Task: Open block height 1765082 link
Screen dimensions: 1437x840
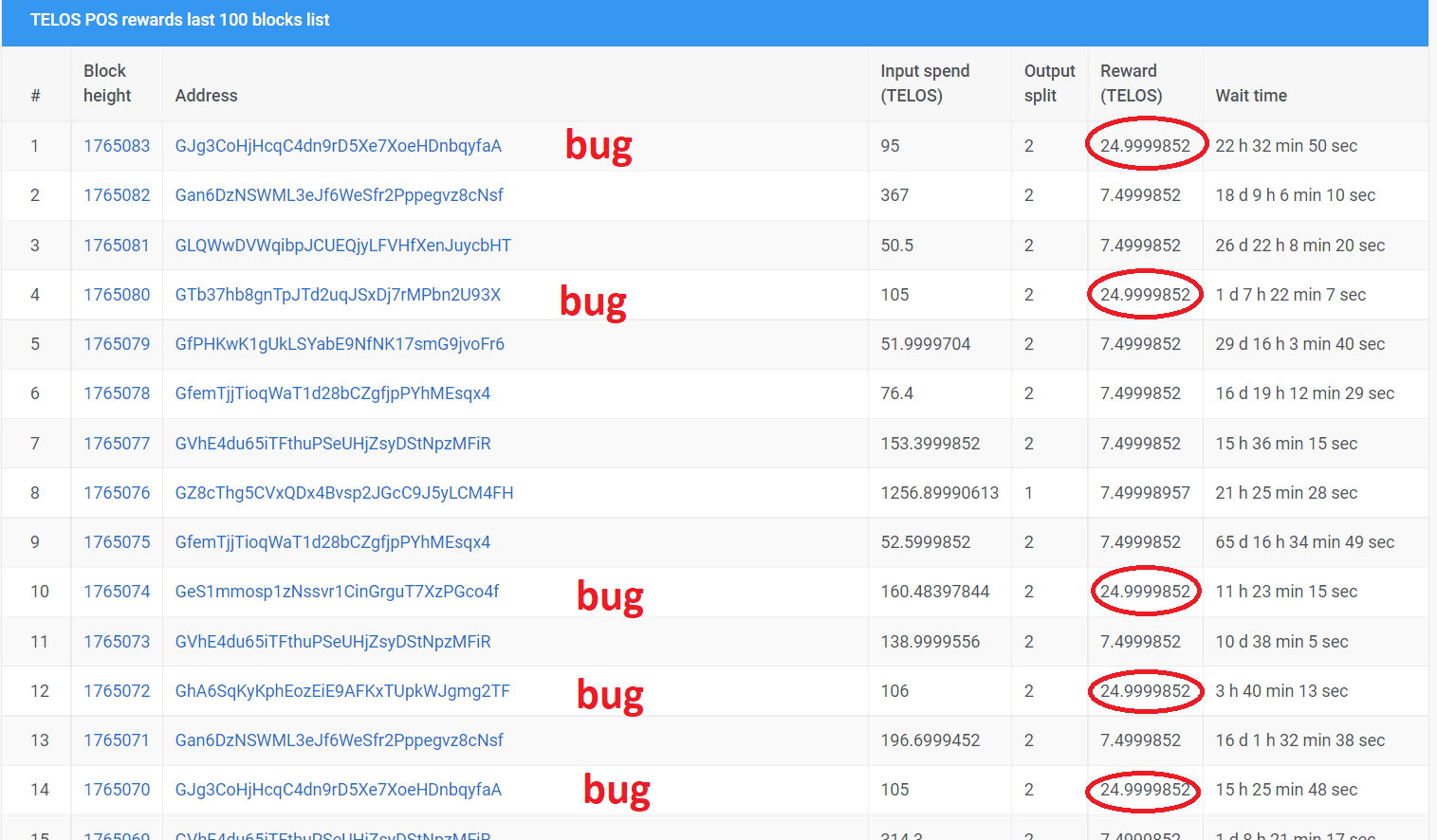Action: (x=117, y=195)
